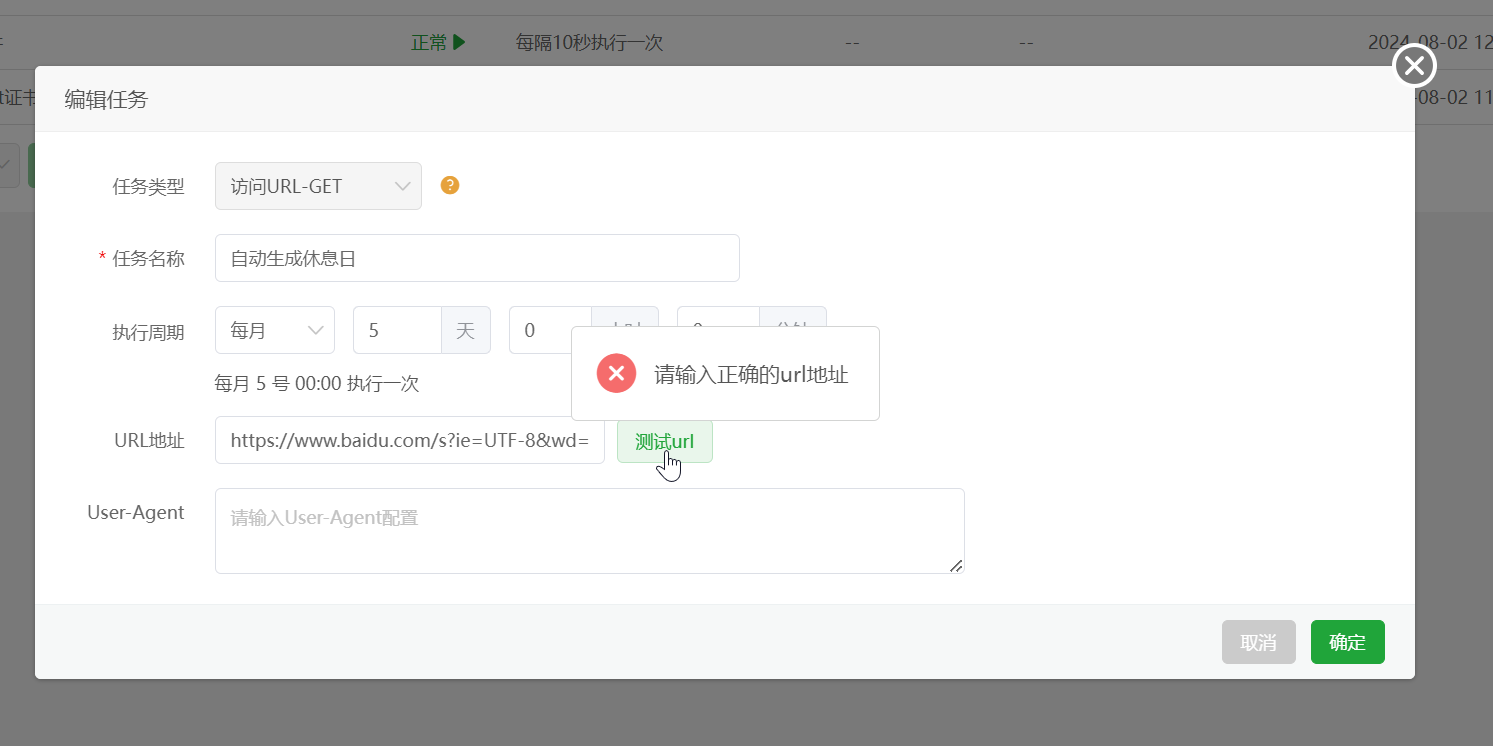Image resolution: width=1493 pixels, height=746 pixels.
Task: Click the 测试url button
Action: (x=665, y=442)
